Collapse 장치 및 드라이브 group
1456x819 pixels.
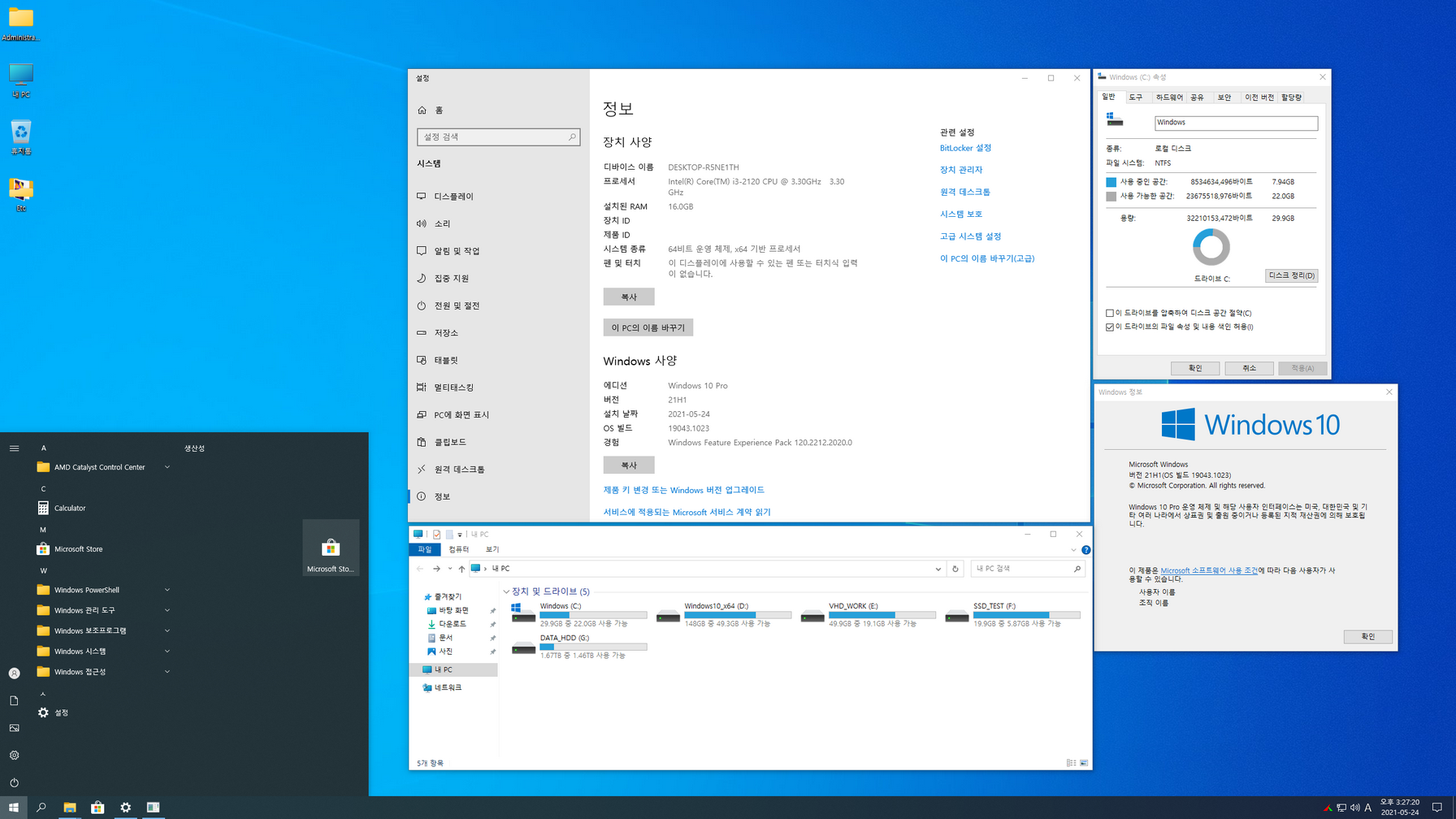[506, 591]
